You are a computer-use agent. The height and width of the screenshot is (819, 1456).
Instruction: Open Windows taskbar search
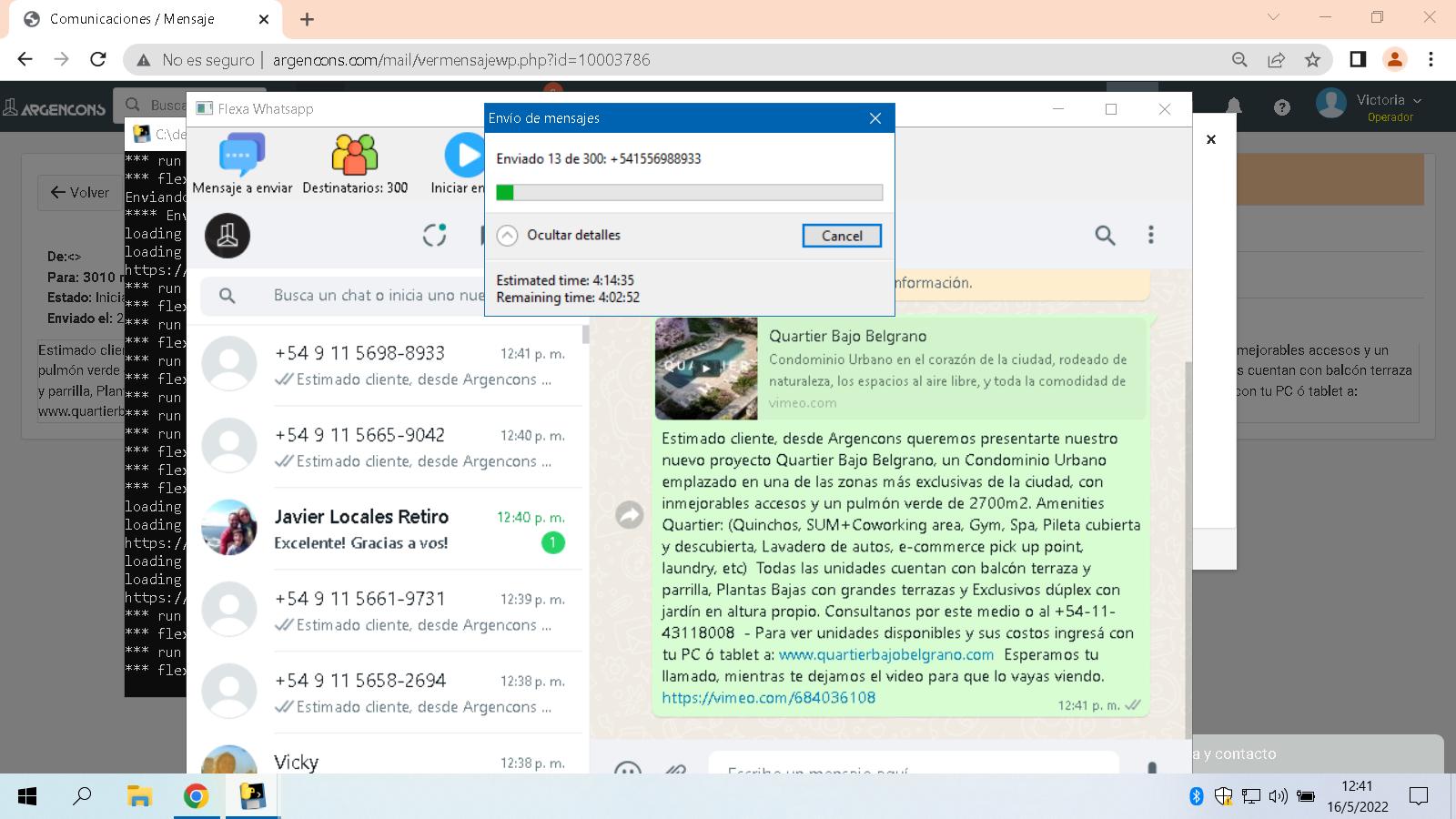pyautogui.click(x=82, y=797)
